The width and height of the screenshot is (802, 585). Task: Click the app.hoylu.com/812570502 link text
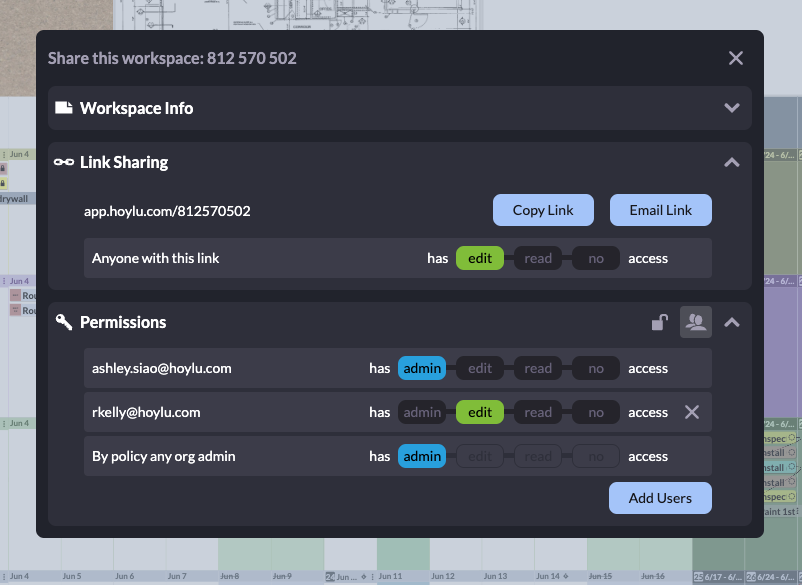coord(167,211)
